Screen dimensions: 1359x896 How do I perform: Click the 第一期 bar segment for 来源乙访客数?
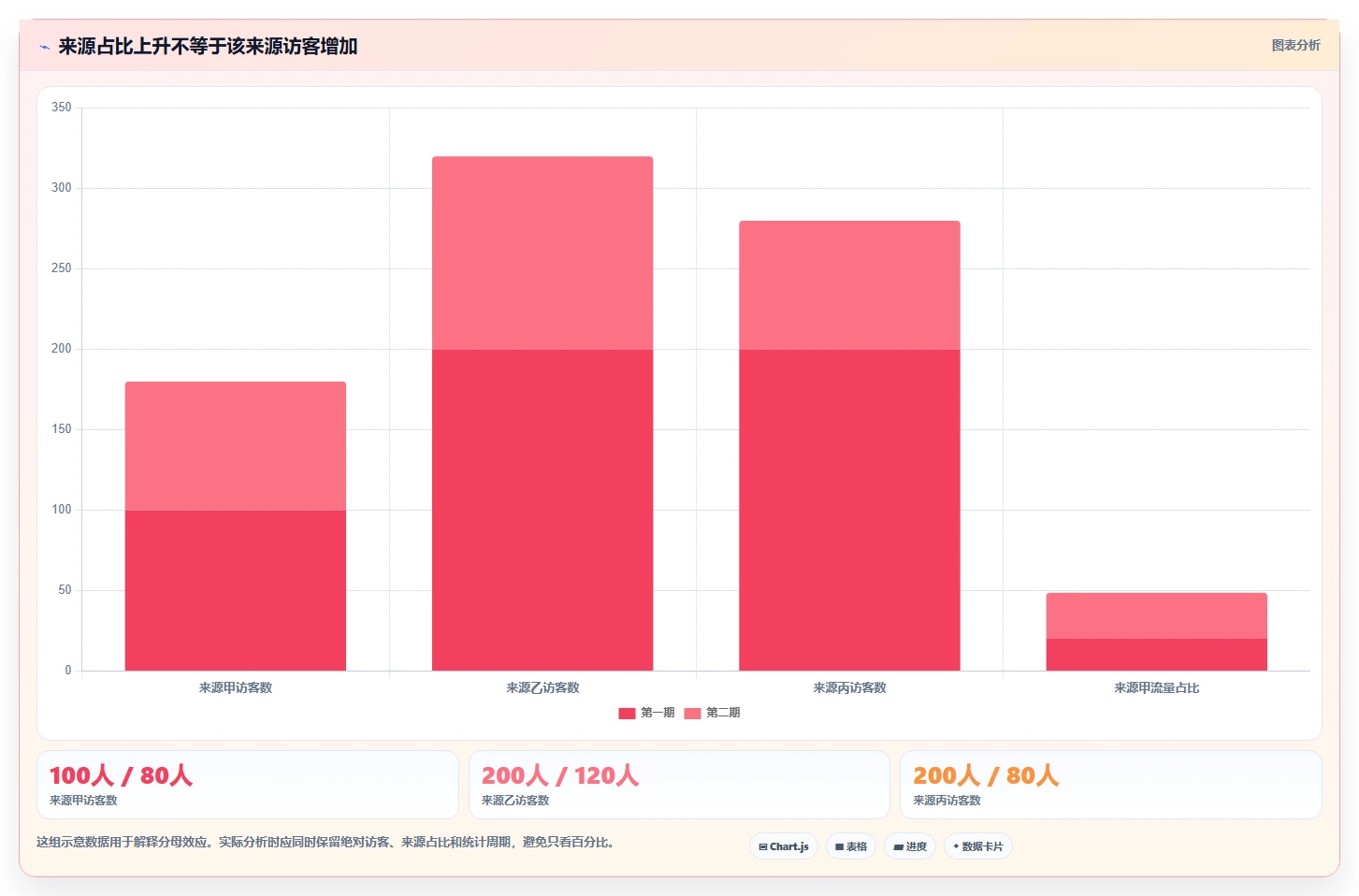coord(542,510)
